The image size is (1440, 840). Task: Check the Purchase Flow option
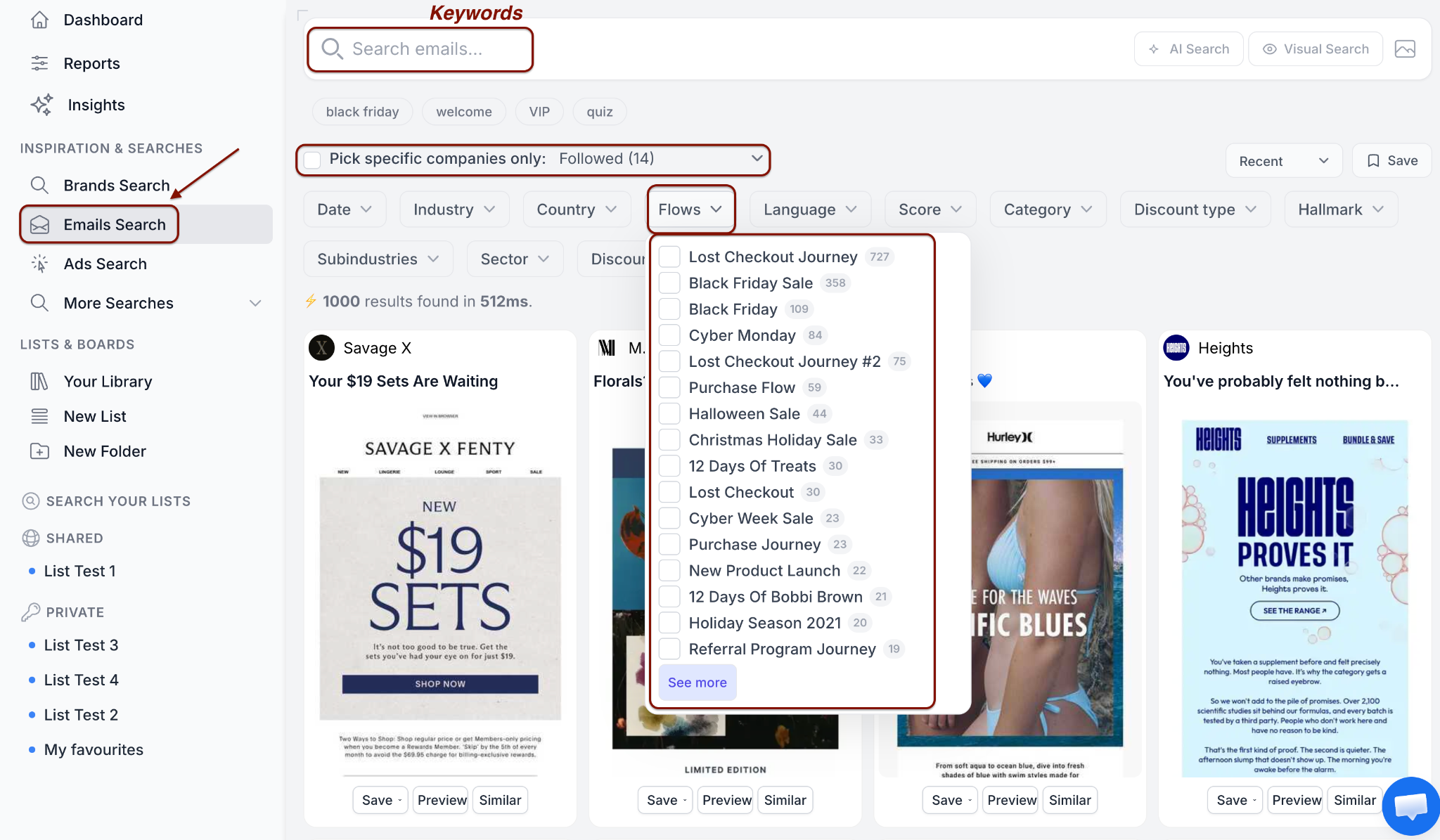(x=669, y=387)
